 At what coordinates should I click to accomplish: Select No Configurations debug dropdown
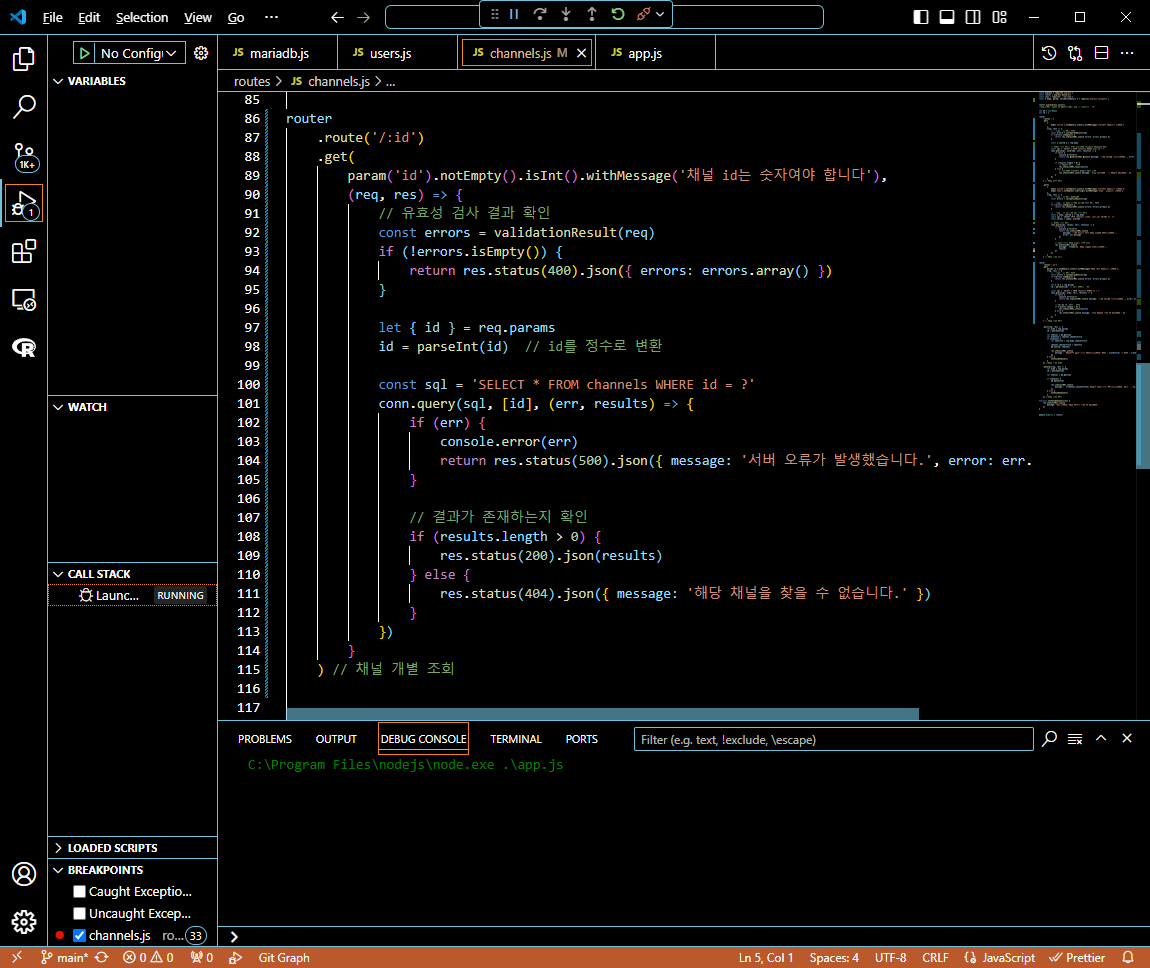coord(138,53)
